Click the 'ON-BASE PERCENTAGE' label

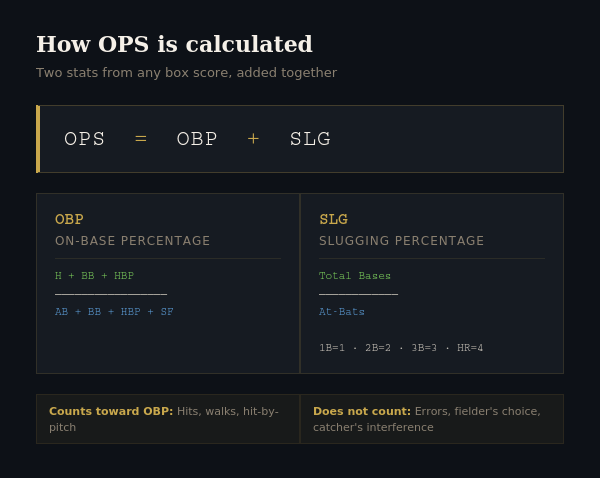132,241
